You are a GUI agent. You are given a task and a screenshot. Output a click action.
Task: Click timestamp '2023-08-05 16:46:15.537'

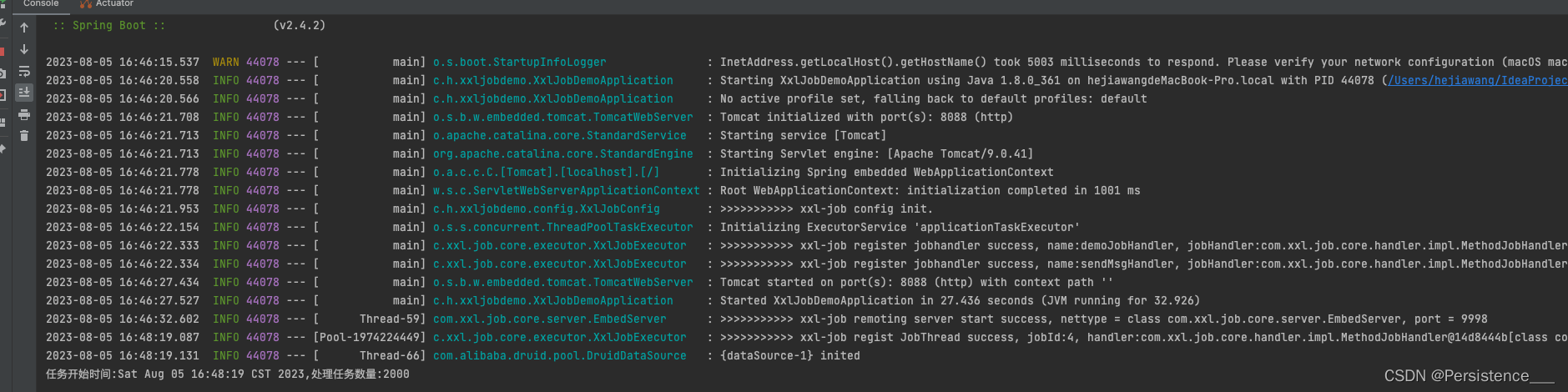pos(123,62)
